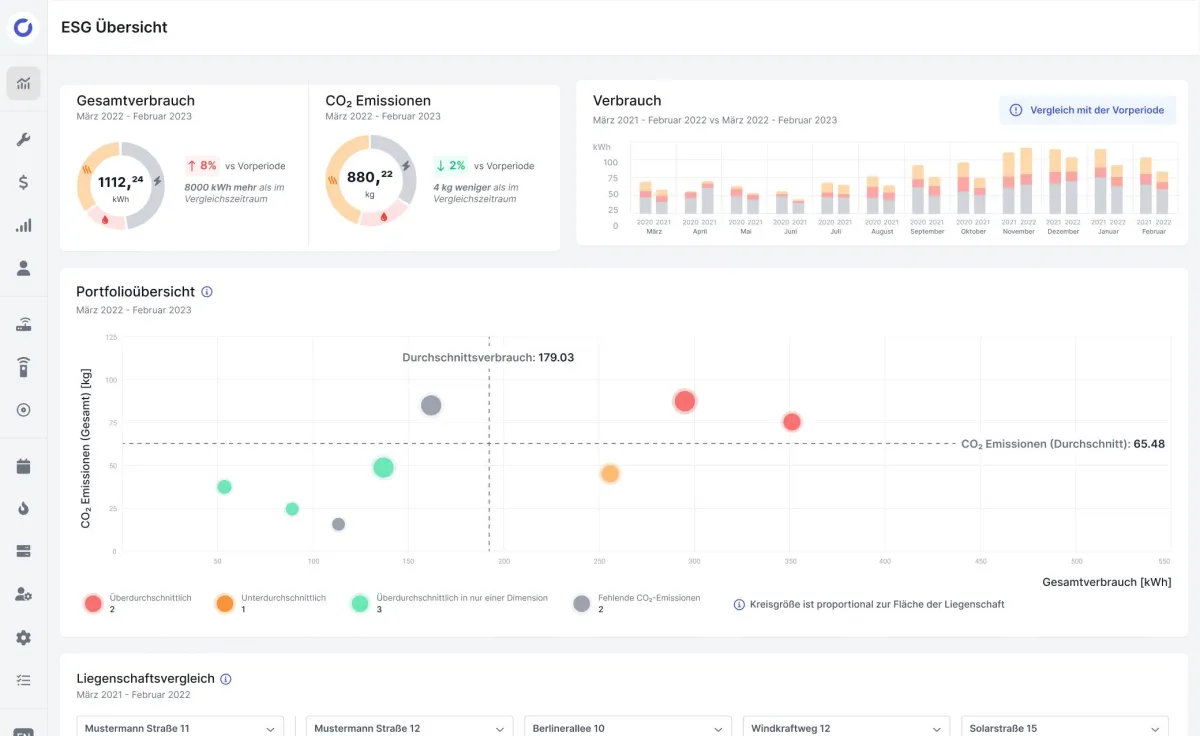The image size is (1200, 736).
Task: Open the remote control device sidebar item
Action: pos(23,367)
